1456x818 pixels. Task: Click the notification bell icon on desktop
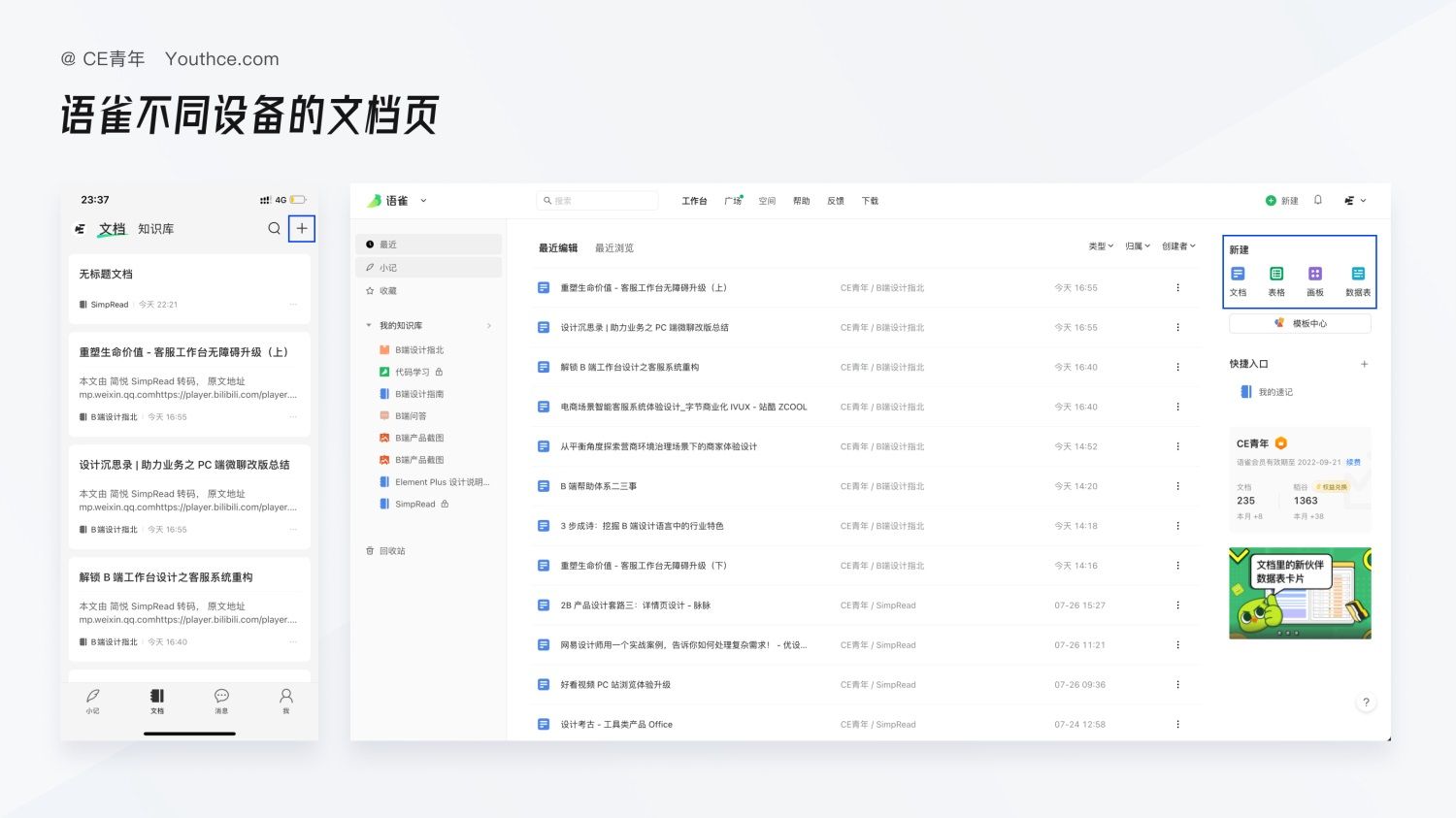click(x=1318, y=200)
